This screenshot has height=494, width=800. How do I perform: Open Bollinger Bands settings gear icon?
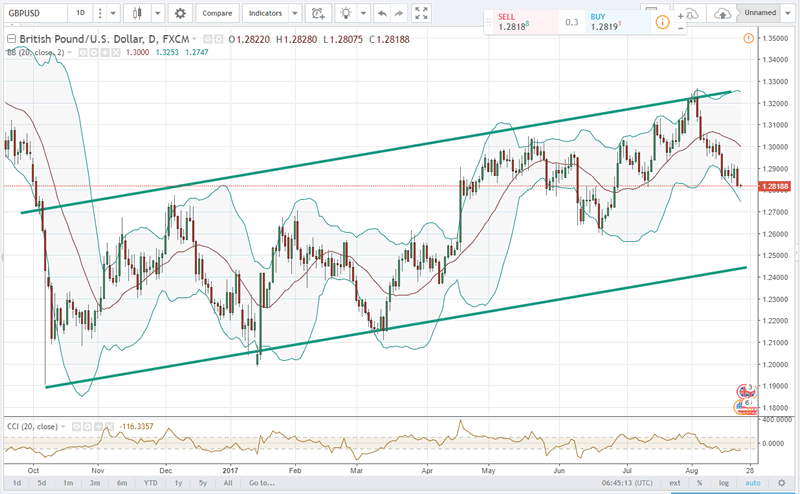point(94,53)
